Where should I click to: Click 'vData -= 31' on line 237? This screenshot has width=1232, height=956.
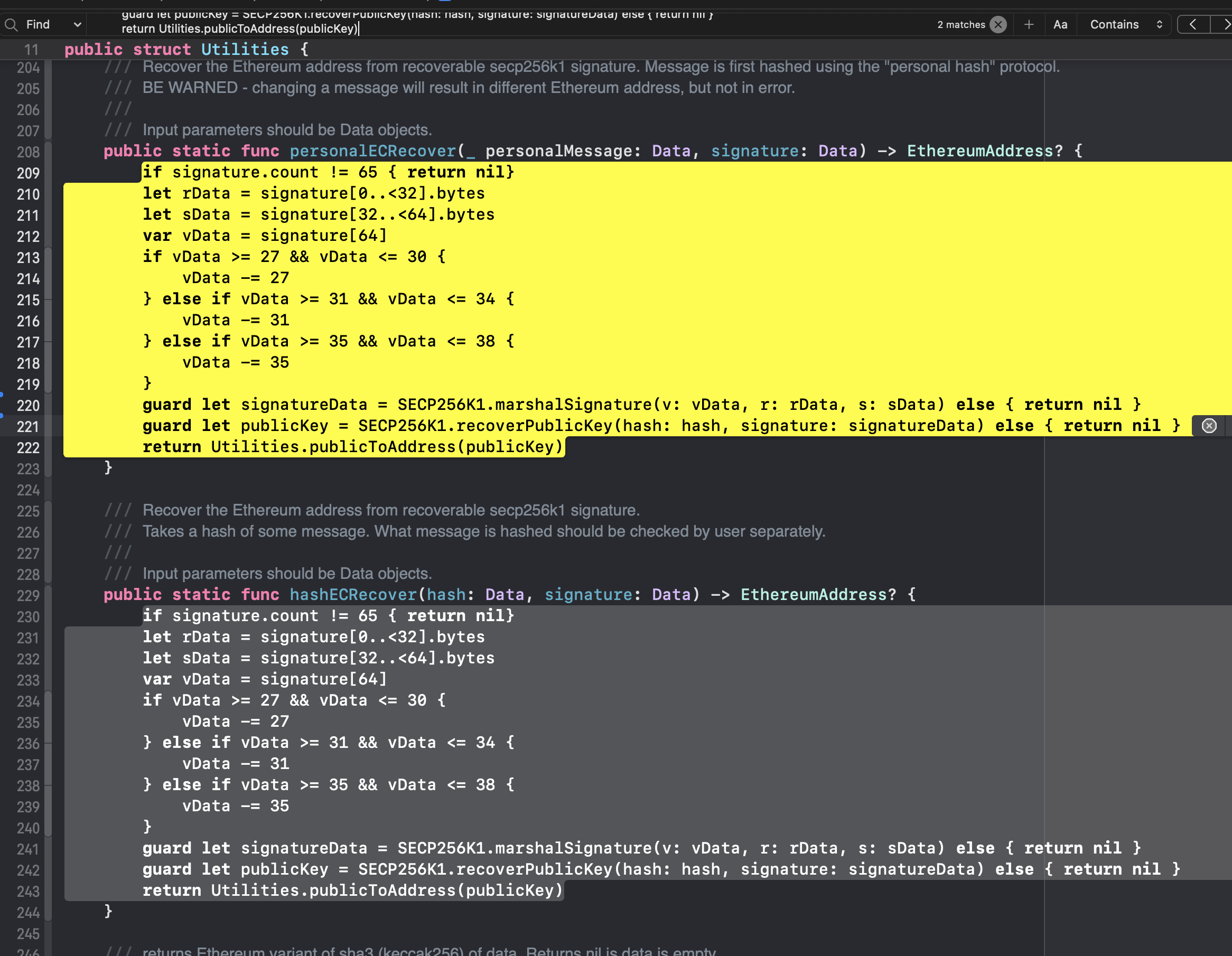(236, 764)
